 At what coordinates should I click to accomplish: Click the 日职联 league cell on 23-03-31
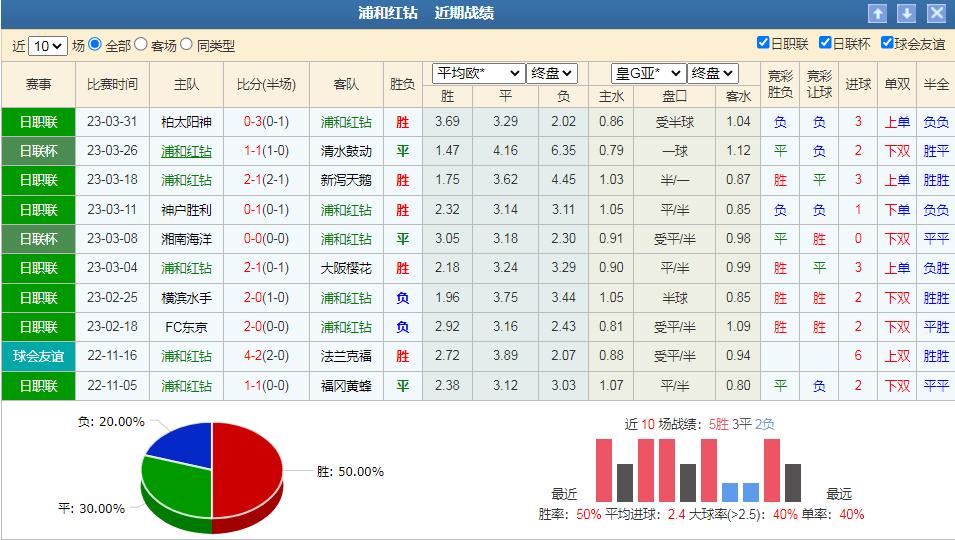[38, 122]
